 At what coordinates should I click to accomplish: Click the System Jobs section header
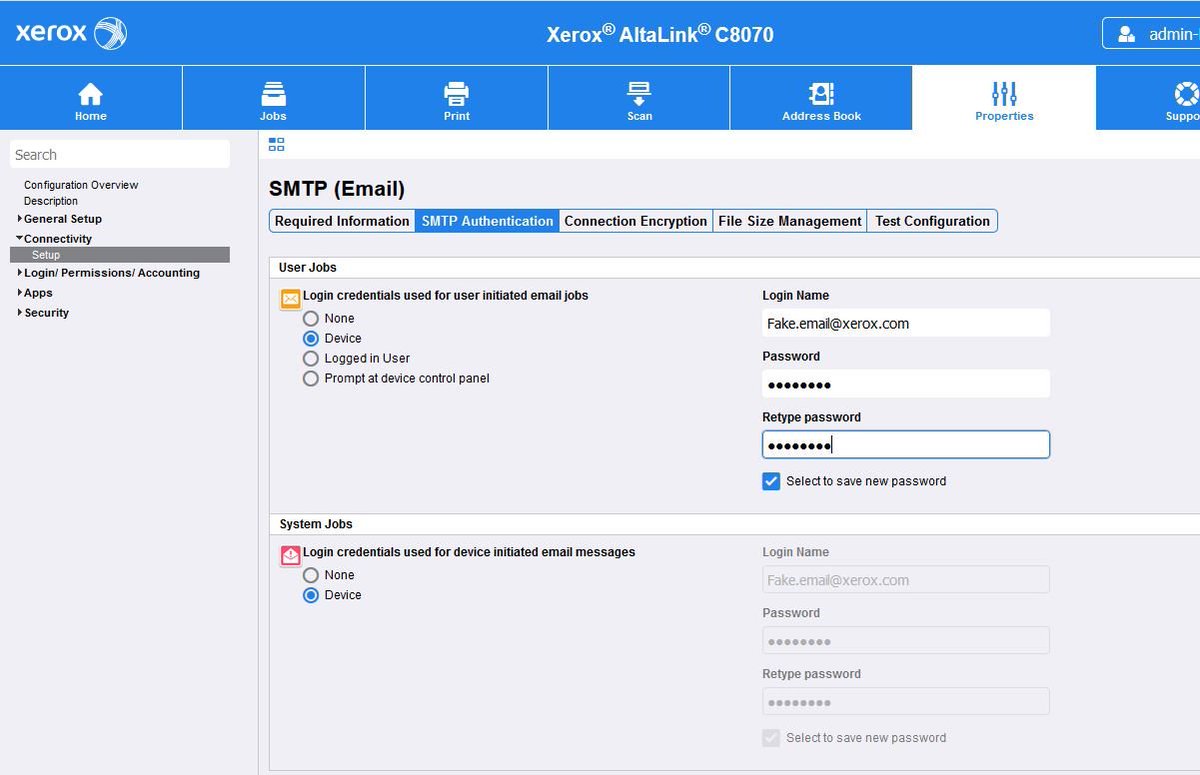click(316, 524)
